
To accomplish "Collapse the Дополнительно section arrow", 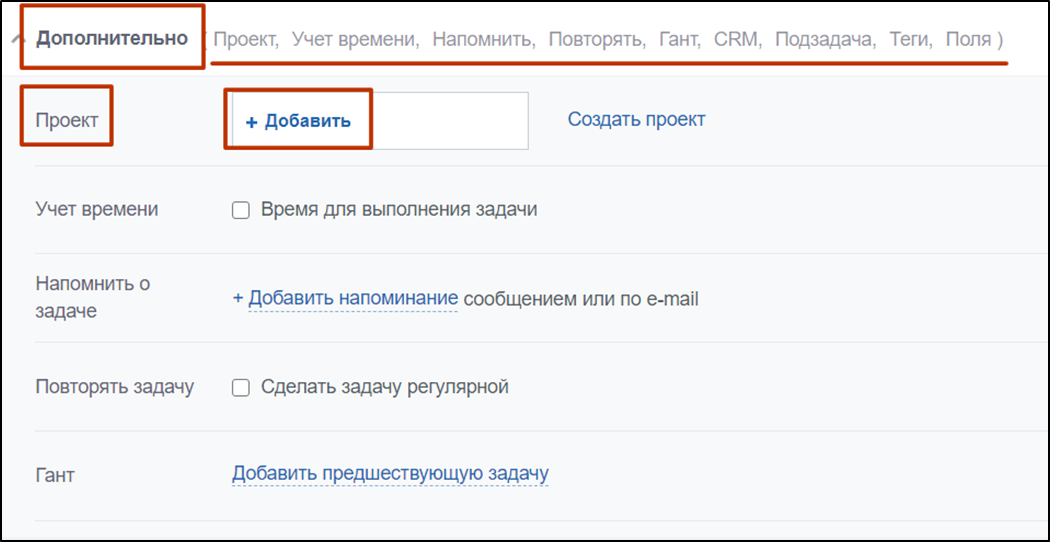I will click(x=15, y=40).
